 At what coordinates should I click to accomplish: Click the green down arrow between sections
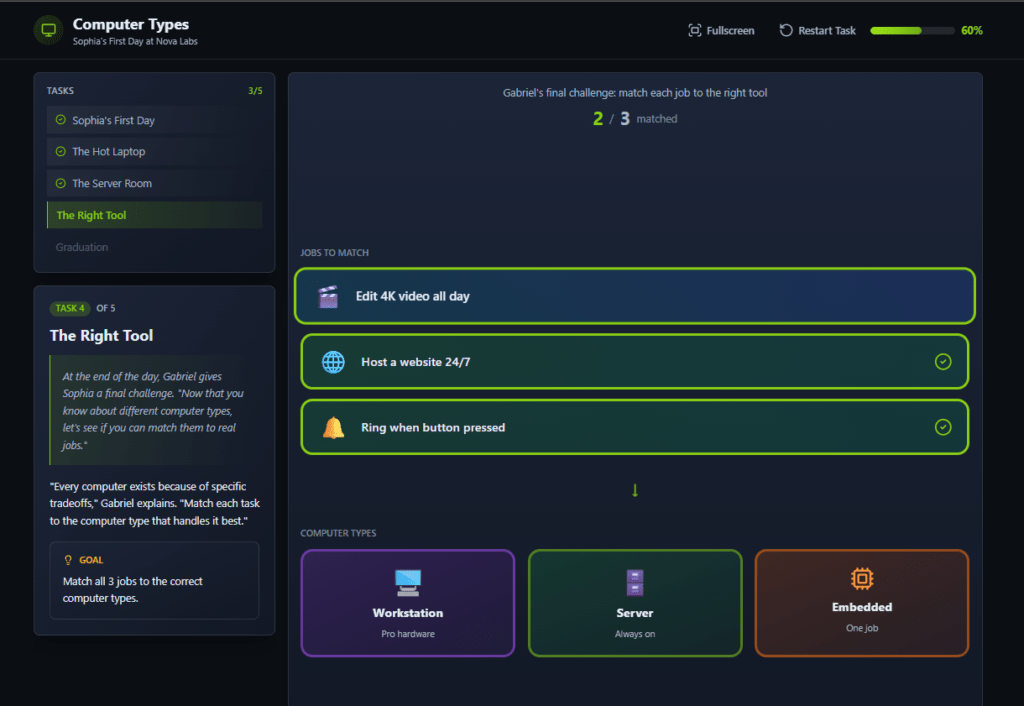point(635,490)
